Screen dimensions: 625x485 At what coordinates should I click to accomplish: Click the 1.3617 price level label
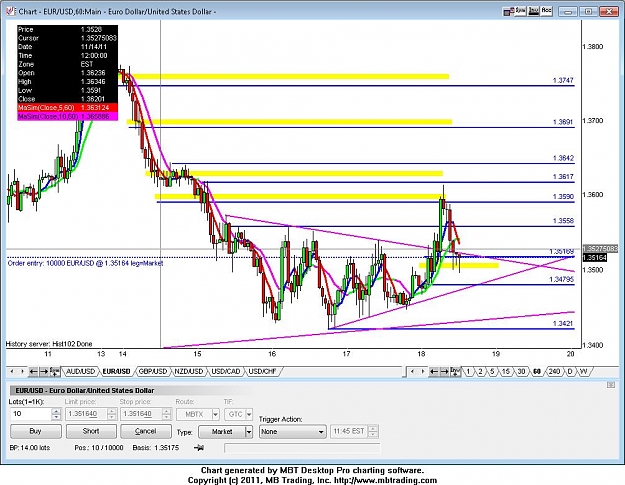click(563, 177)
